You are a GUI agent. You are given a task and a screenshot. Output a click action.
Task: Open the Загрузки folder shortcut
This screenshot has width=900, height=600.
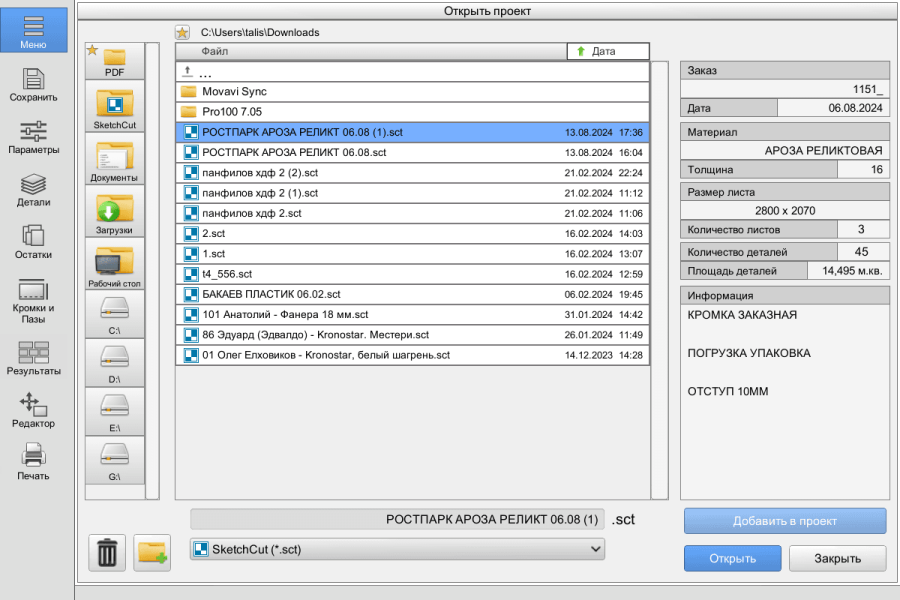[115, 212]
